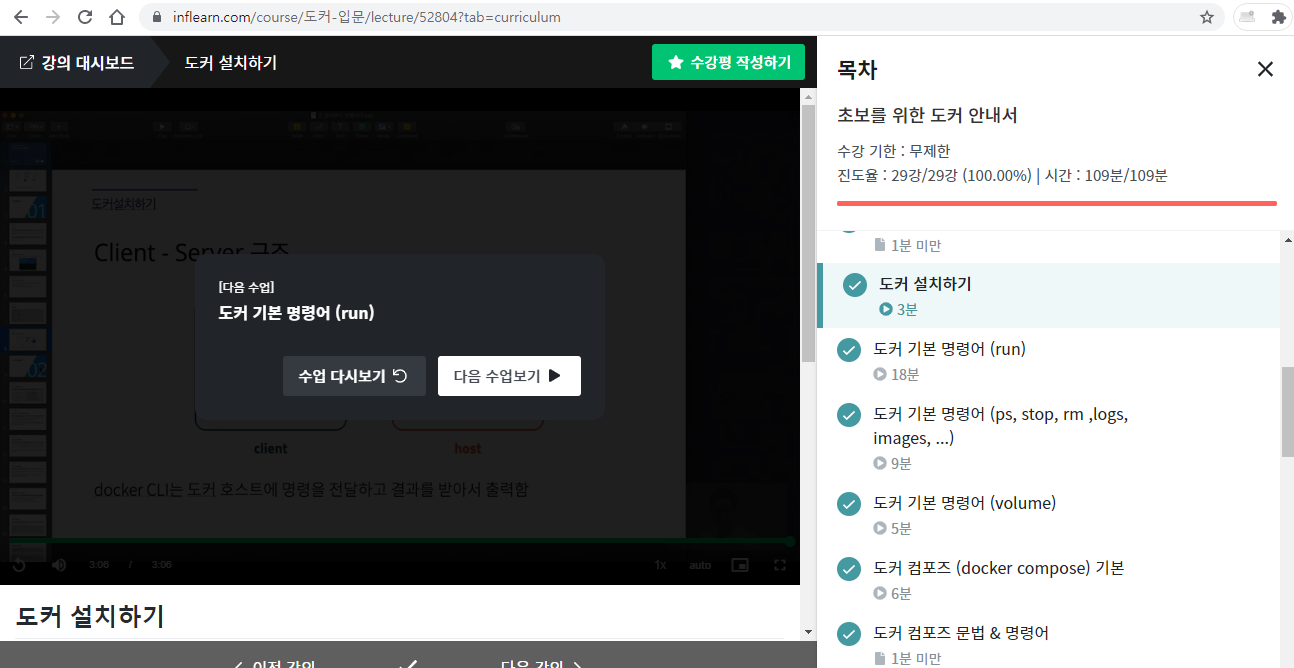The image size is (1294, 668).
Task: Open the extensions puzzle-piece icon
Action: (x=1277, y=17)
